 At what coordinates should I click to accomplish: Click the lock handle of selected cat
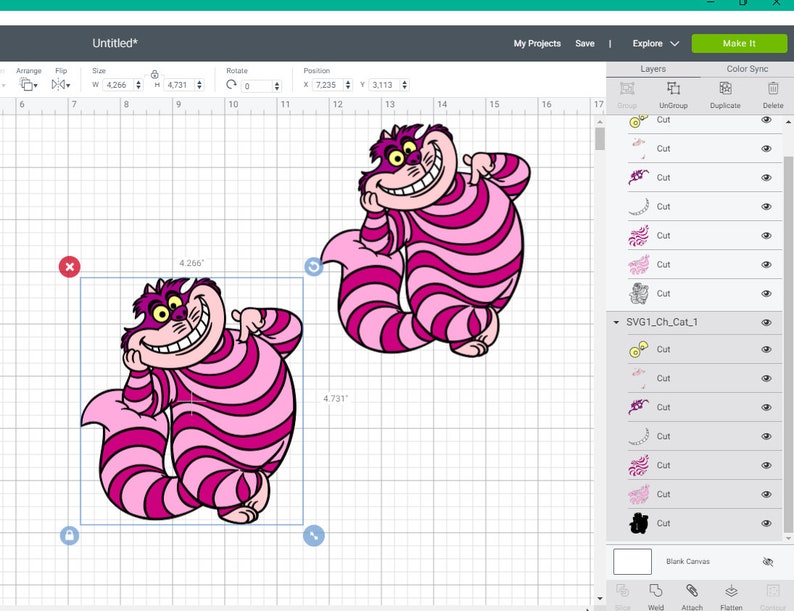click(x=69, y=535)
